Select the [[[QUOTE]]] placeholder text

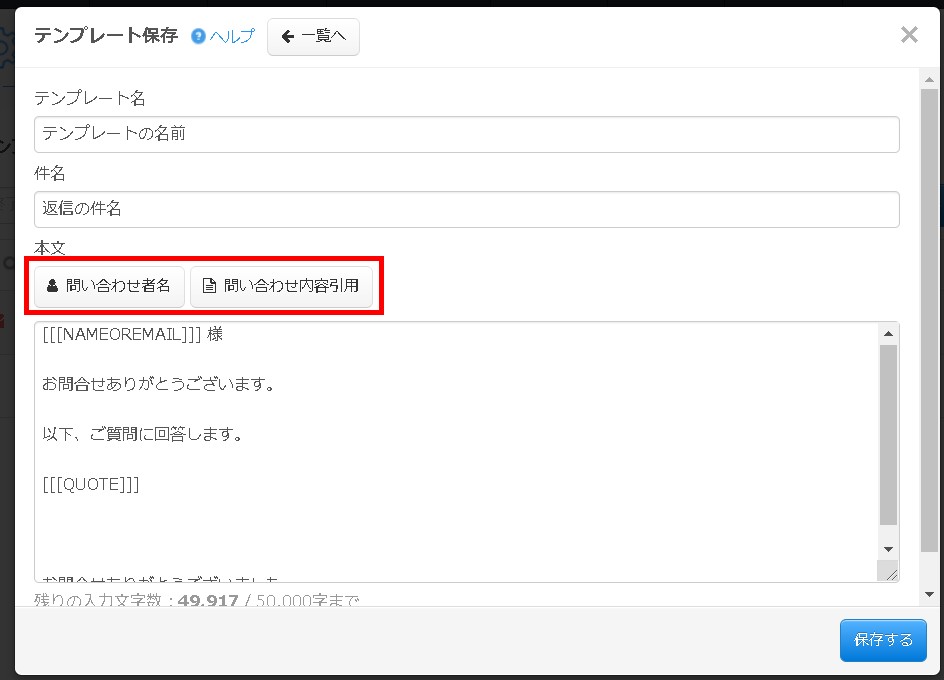click(91, 483)
